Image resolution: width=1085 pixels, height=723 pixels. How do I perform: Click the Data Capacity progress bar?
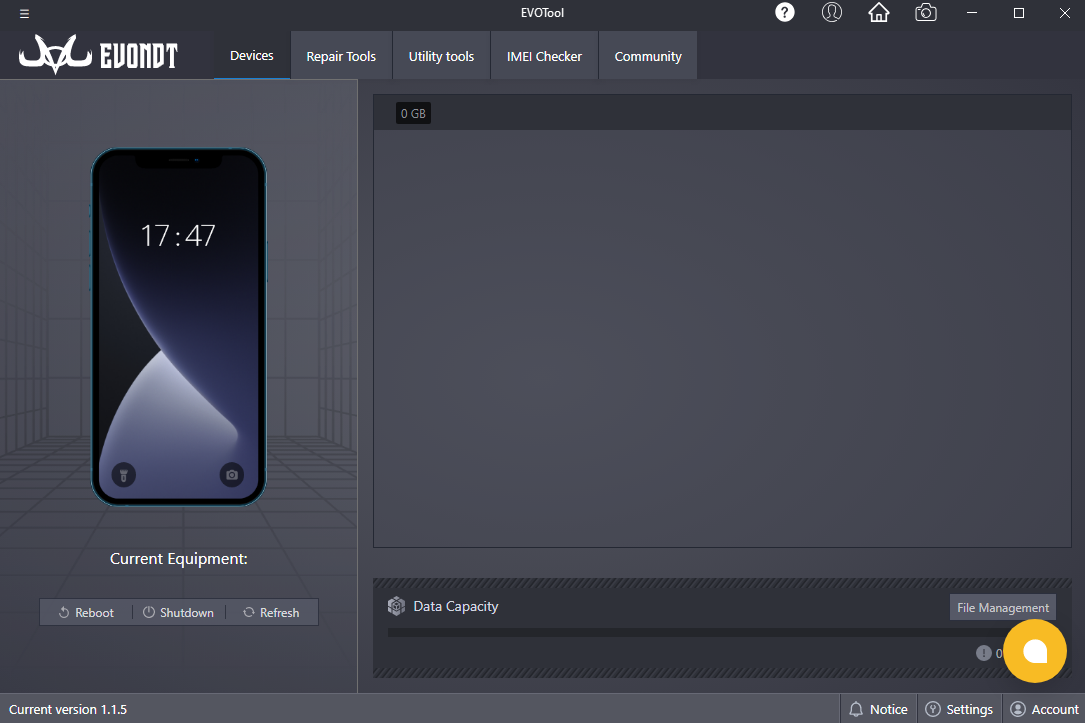pyautogui.click(x=690, y=632)
